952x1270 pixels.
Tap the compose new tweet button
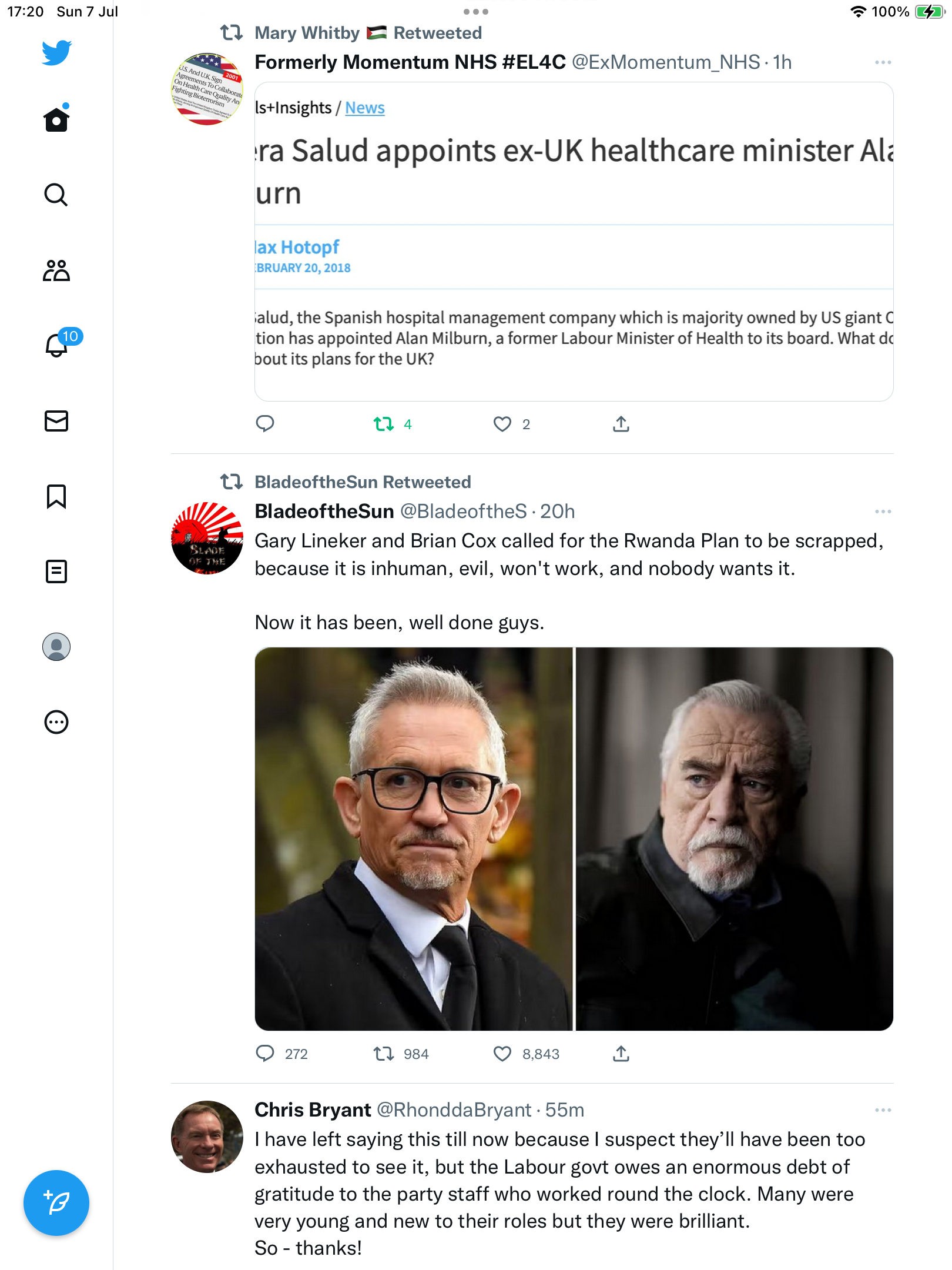[56, 1203]
